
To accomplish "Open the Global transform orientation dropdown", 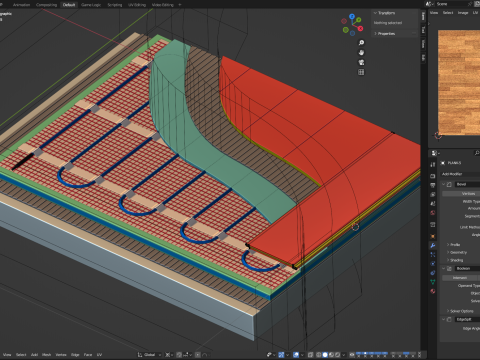I will coord(149,355).
